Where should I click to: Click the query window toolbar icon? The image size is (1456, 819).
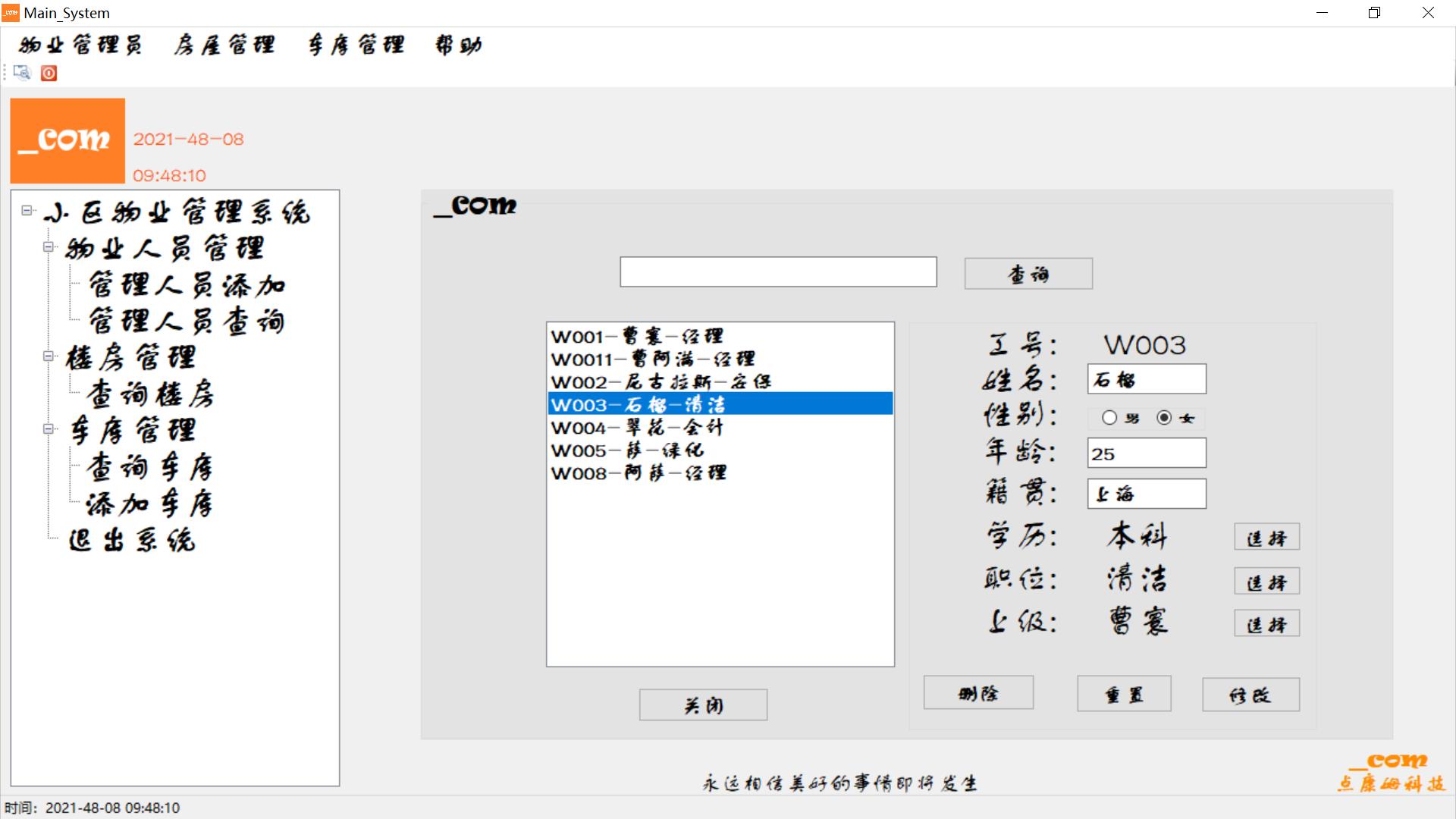[x=22, y=73]
